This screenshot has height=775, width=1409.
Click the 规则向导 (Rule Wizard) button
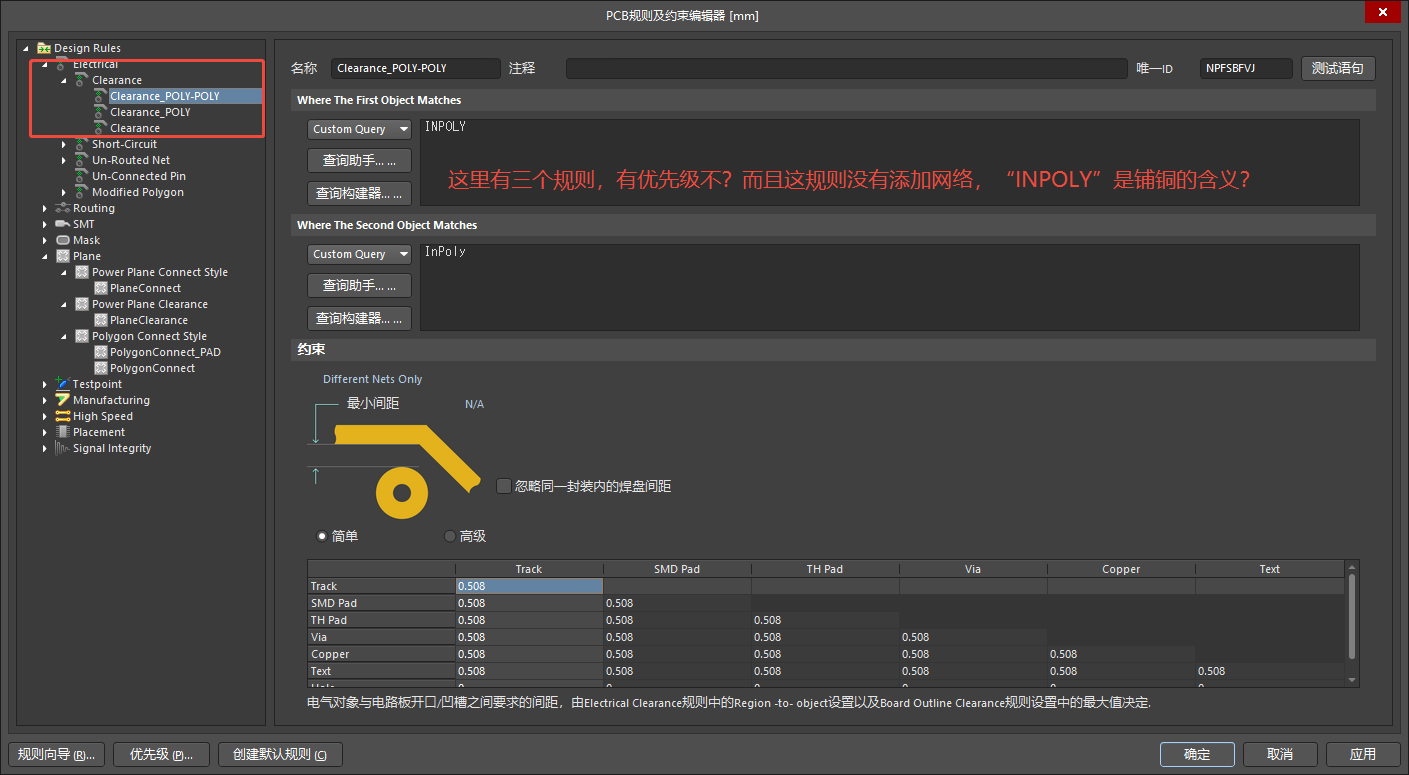[56, 754]
